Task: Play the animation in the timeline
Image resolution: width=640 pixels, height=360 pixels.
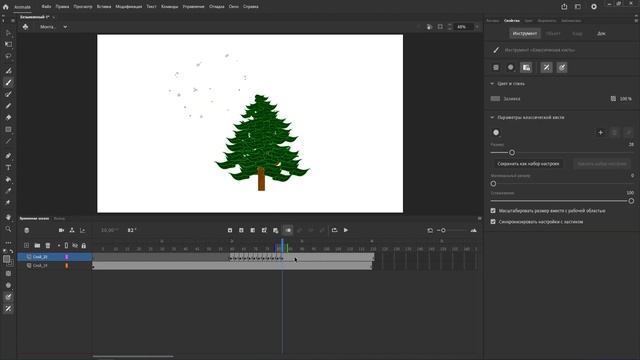Action: tap(346, 230)
